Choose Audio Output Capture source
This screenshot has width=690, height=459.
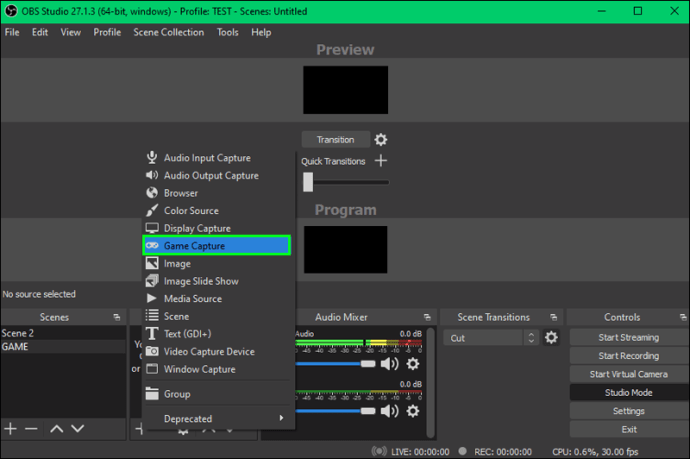[217, 175]
